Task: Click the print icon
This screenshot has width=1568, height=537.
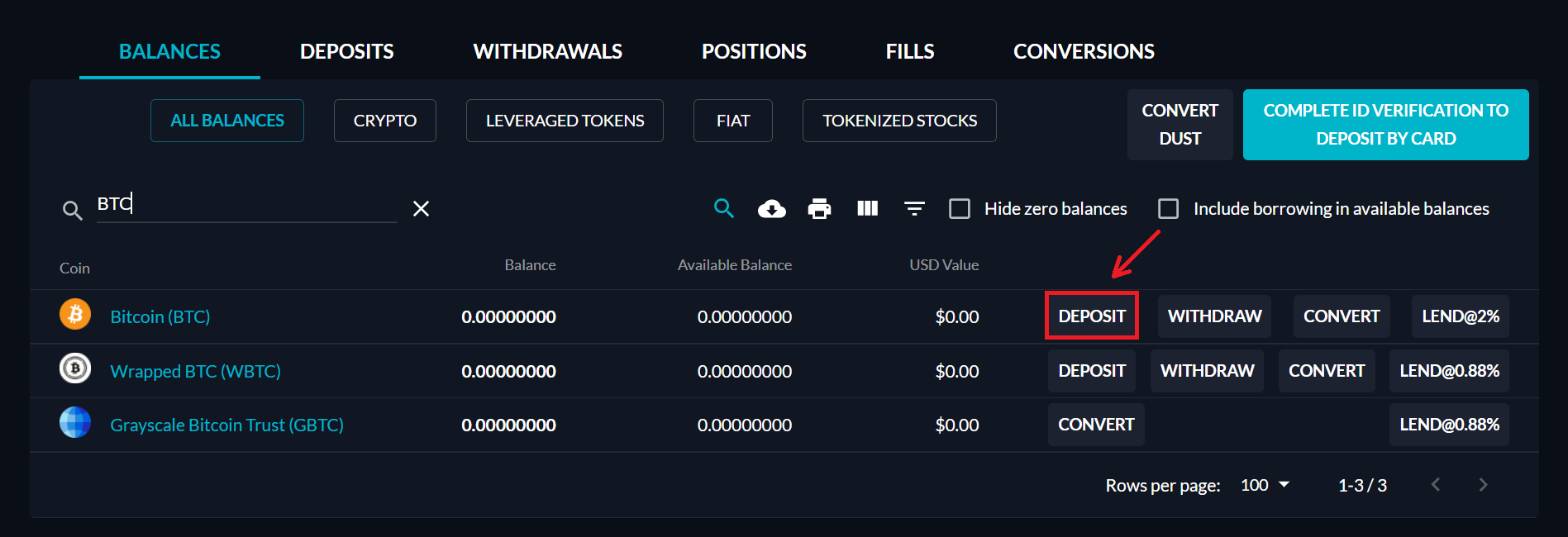Action: 819,209
